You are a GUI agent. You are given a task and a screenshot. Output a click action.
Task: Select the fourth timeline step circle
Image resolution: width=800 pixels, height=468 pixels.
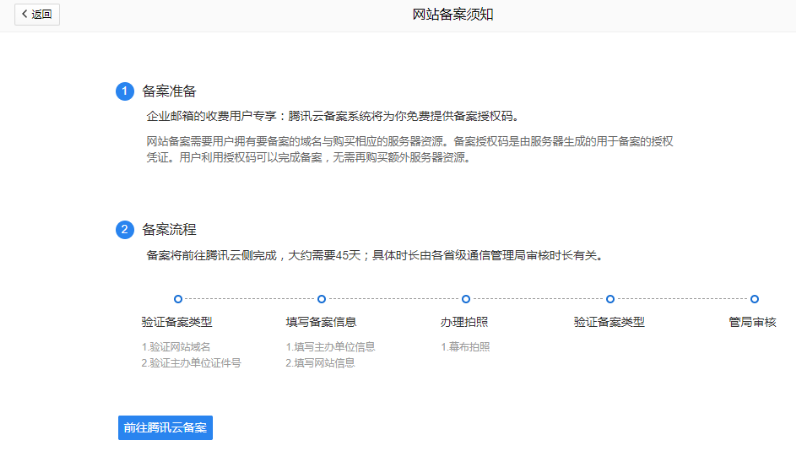[610, 298]
